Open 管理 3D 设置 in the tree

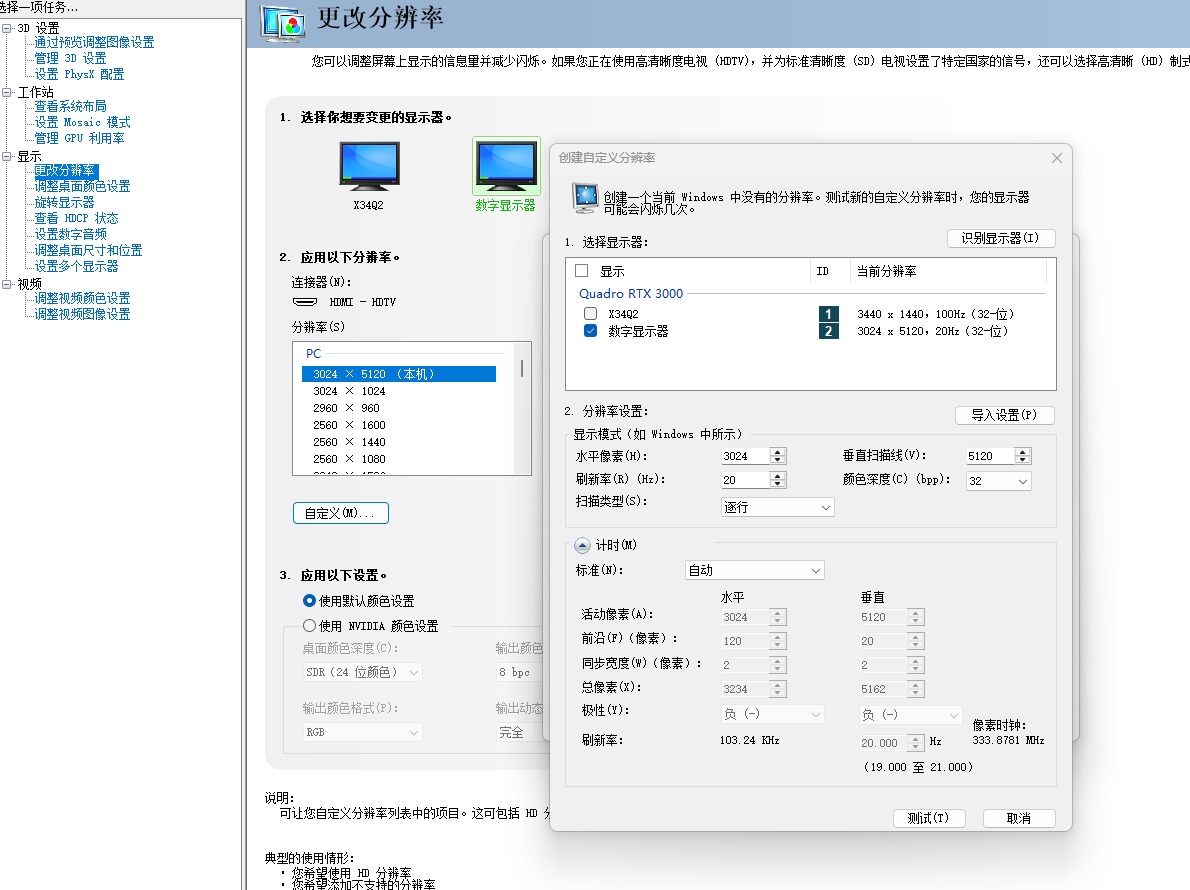click(70, 58)
